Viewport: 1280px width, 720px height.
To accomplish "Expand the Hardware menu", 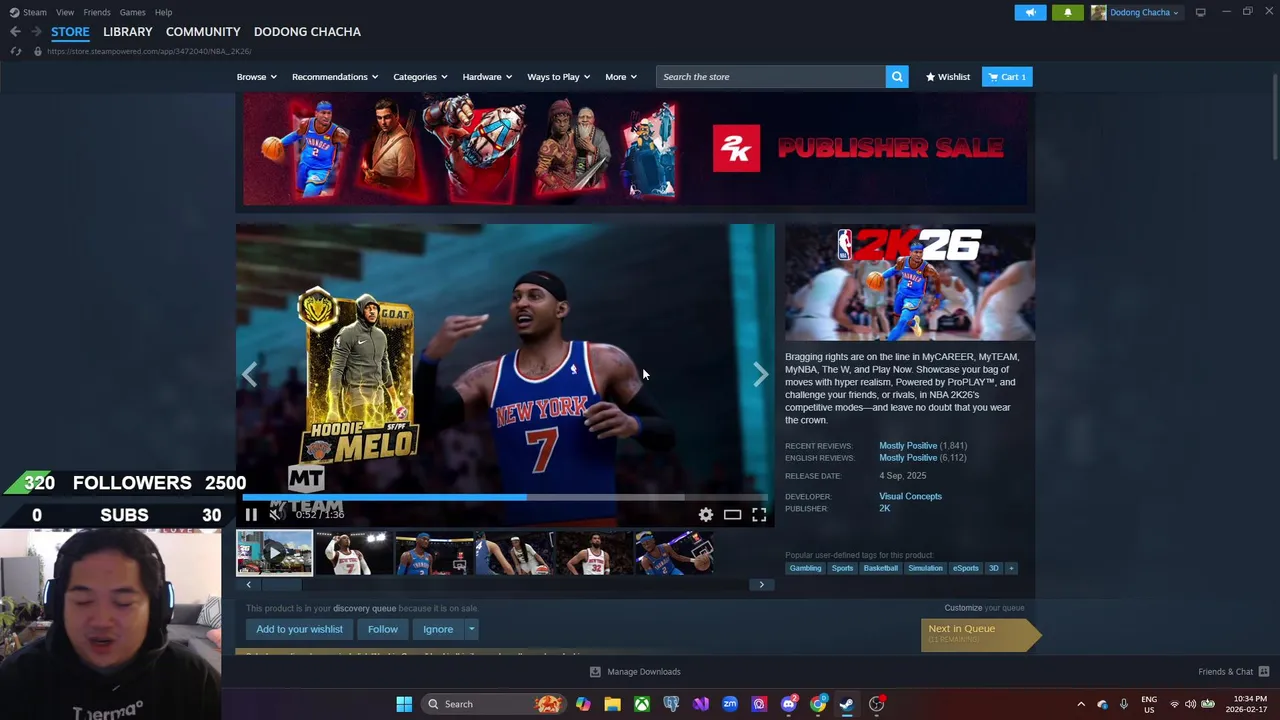I will pos(487,77).
